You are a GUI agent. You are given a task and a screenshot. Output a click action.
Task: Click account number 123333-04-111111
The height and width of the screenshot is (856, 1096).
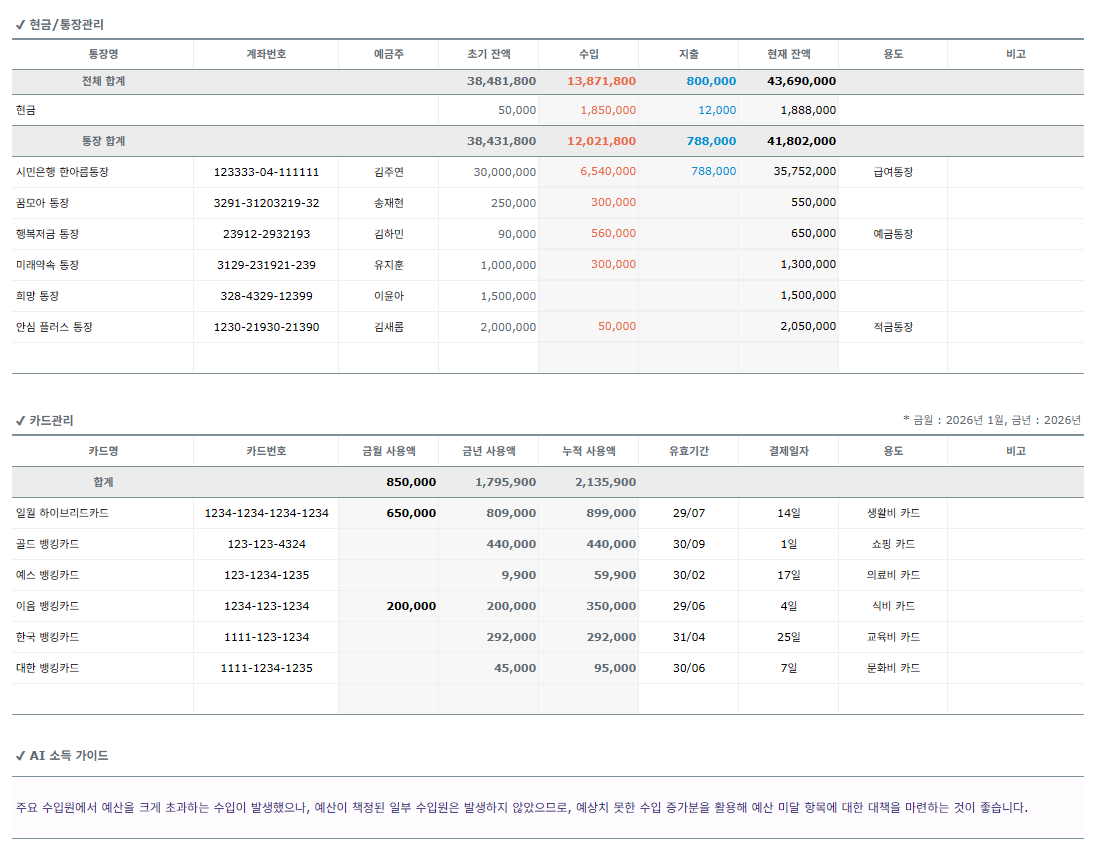[266, 172]
